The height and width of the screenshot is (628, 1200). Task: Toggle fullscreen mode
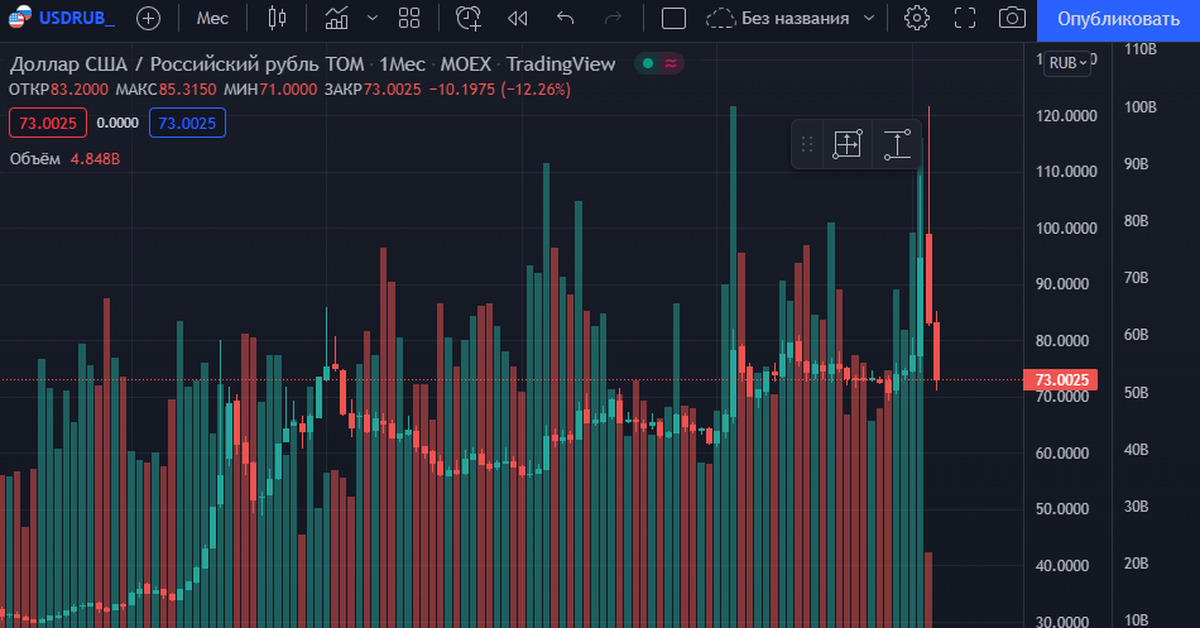click(x=964, y=18)
